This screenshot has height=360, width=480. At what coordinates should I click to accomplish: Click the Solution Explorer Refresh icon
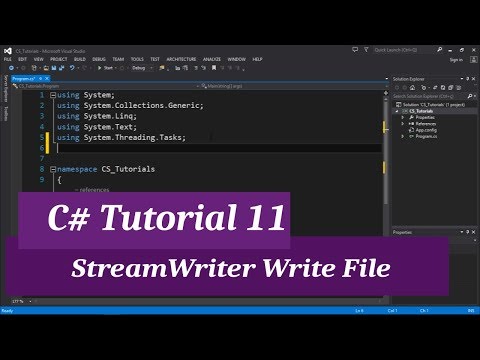[x=443, y=88]
